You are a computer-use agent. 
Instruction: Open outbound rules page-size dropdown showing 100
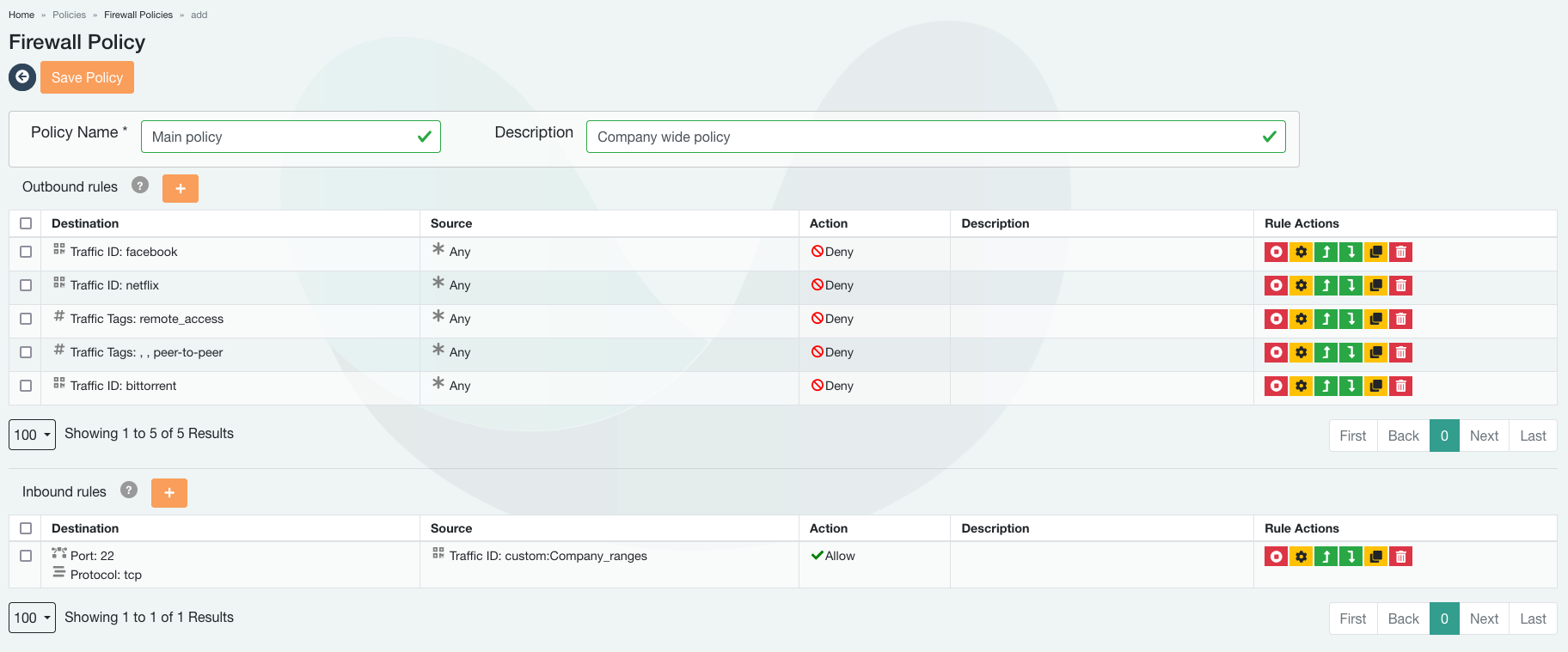pos(32,435)
